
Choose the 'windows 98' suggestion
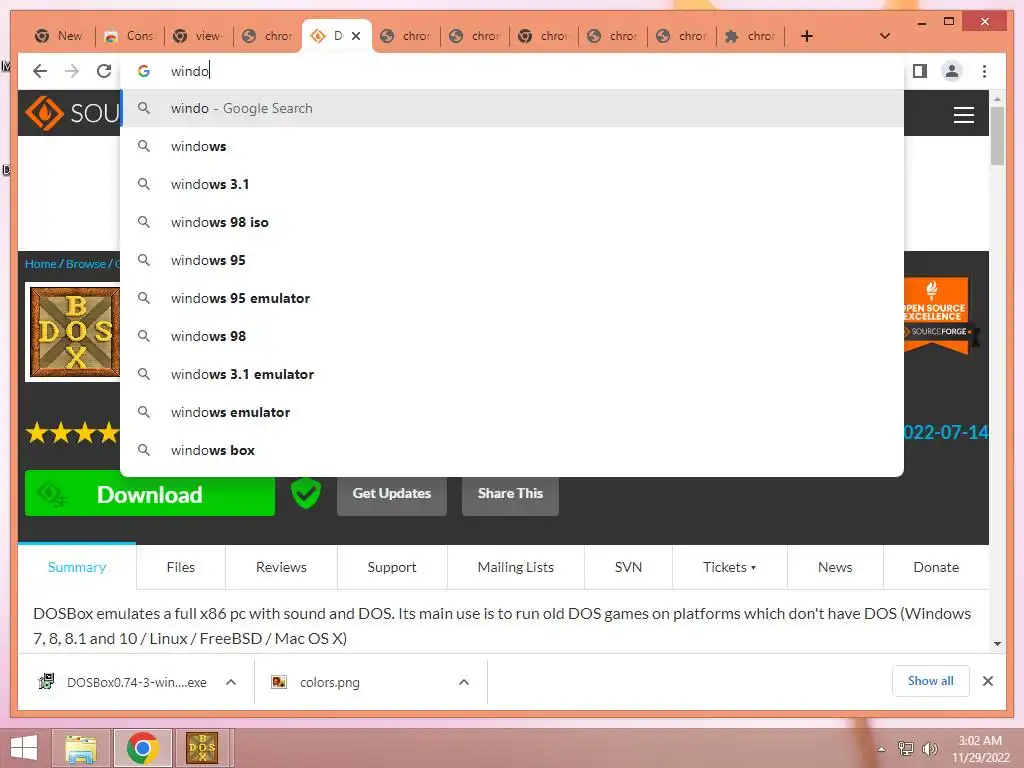(512, 336)
